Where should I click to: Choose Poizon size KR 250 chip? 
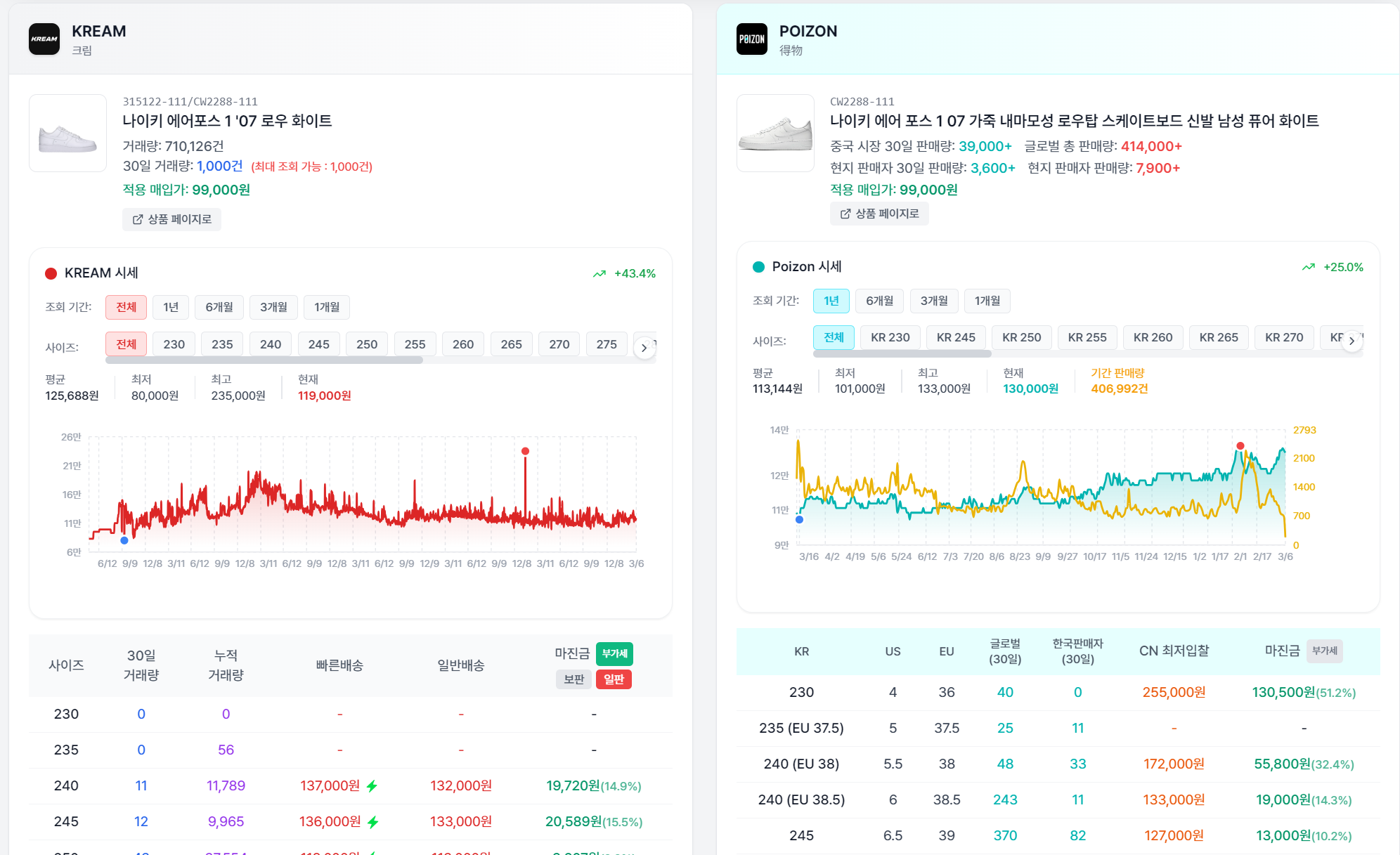1022,338
